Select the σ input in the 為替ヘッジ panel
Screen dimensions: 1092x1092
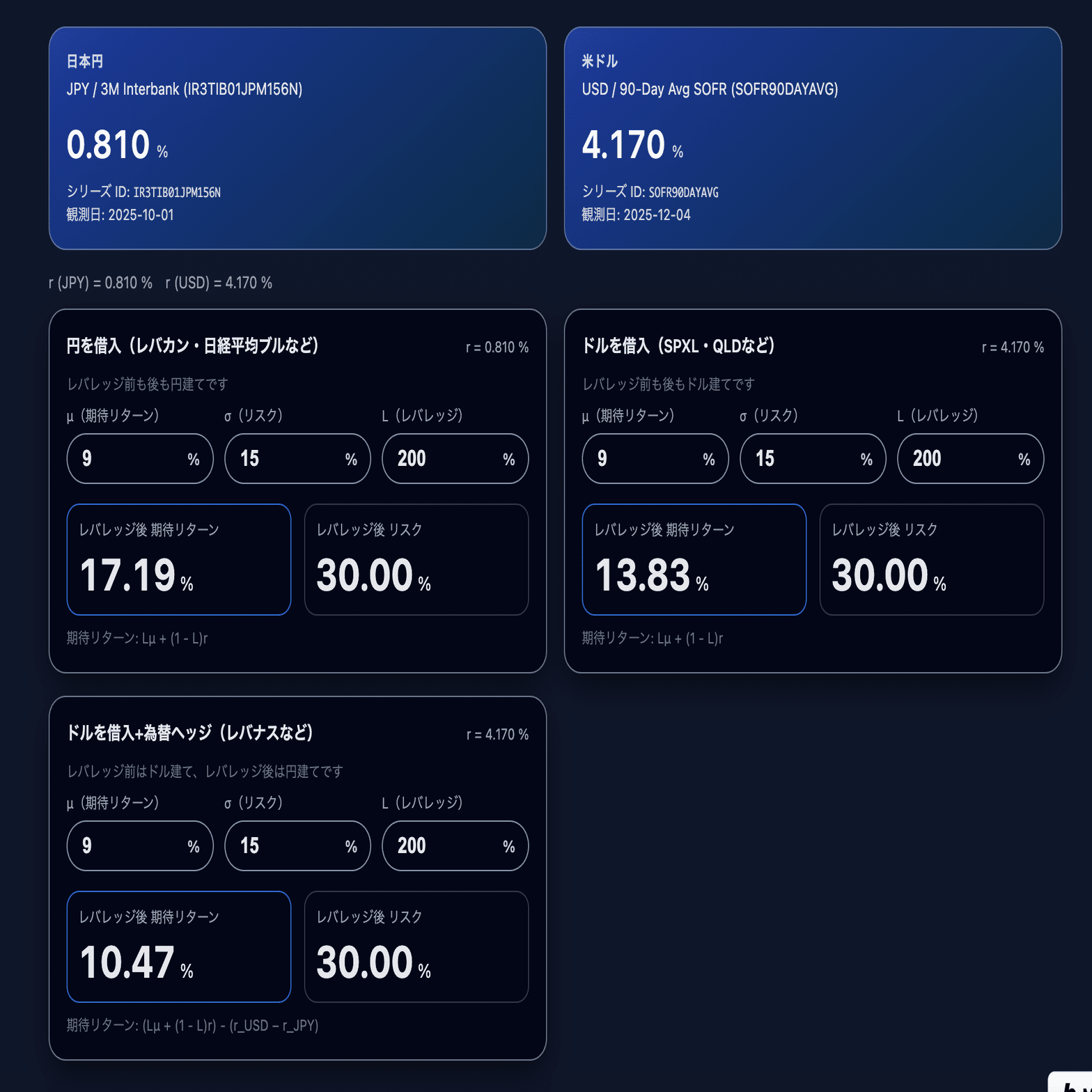[297, 845]
